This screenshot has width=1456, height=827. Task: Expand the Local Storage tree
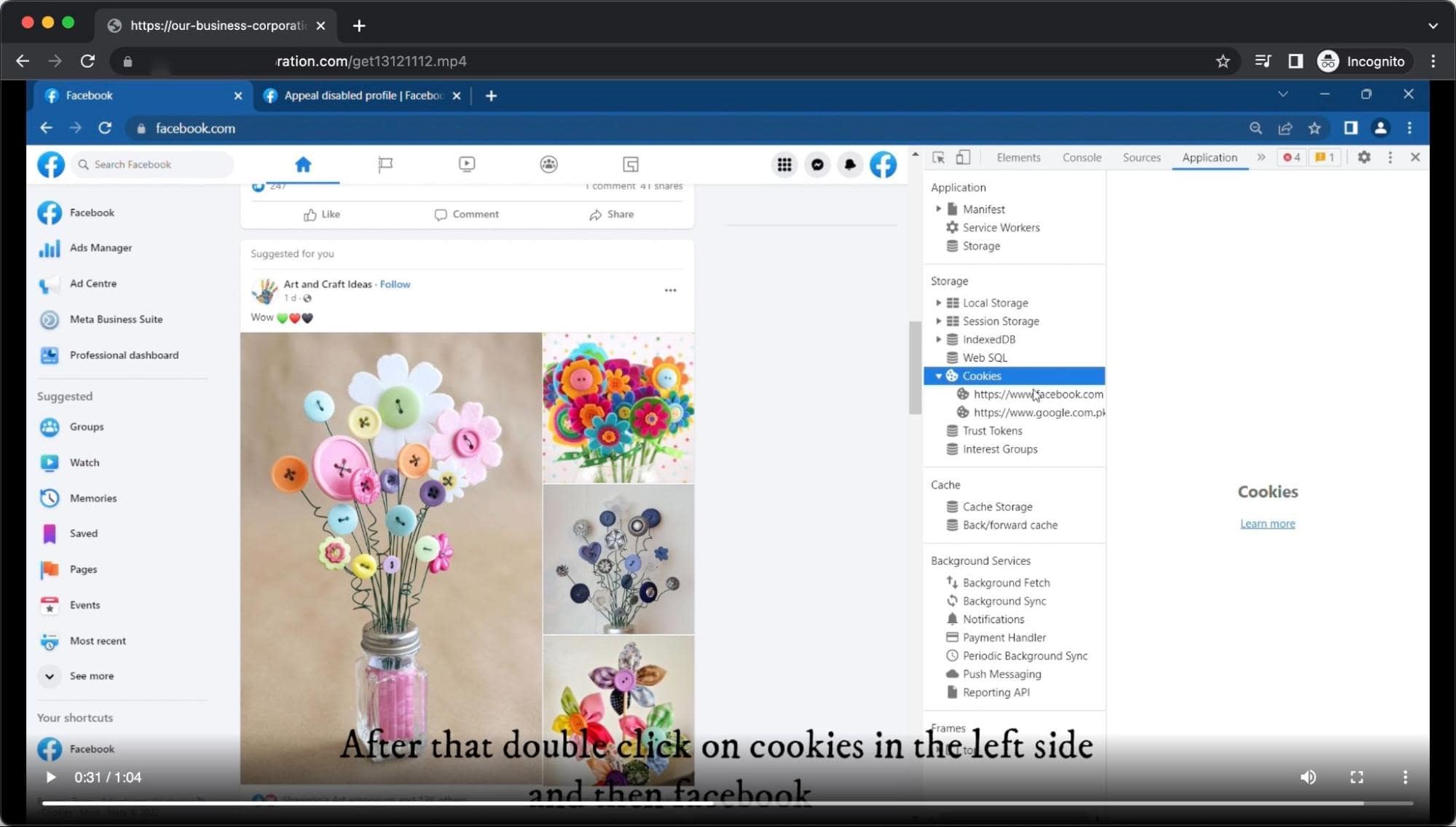click(x=938, y=303)
